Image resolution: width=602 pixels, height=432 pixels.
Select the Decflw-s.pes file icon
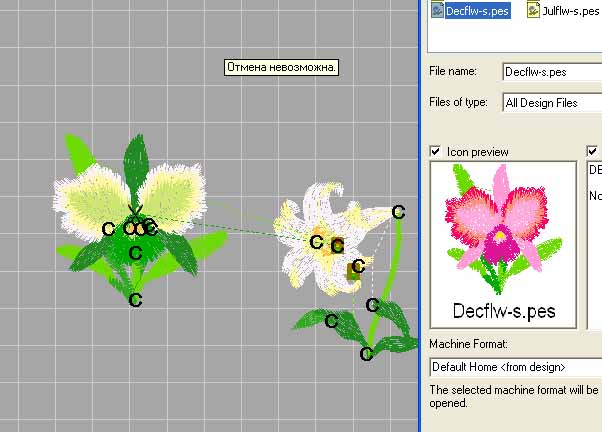tap(437, 11)
